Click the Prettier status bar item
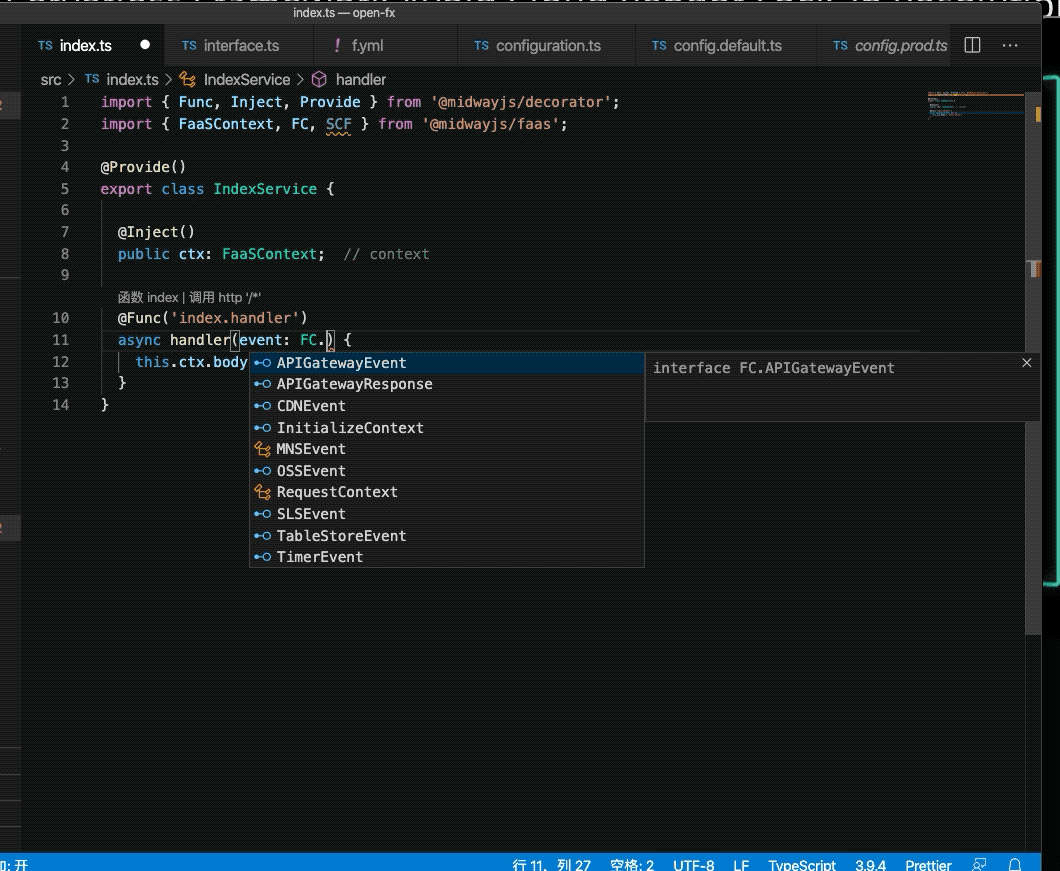This screenshot has width=1060, height=871. 928,865
